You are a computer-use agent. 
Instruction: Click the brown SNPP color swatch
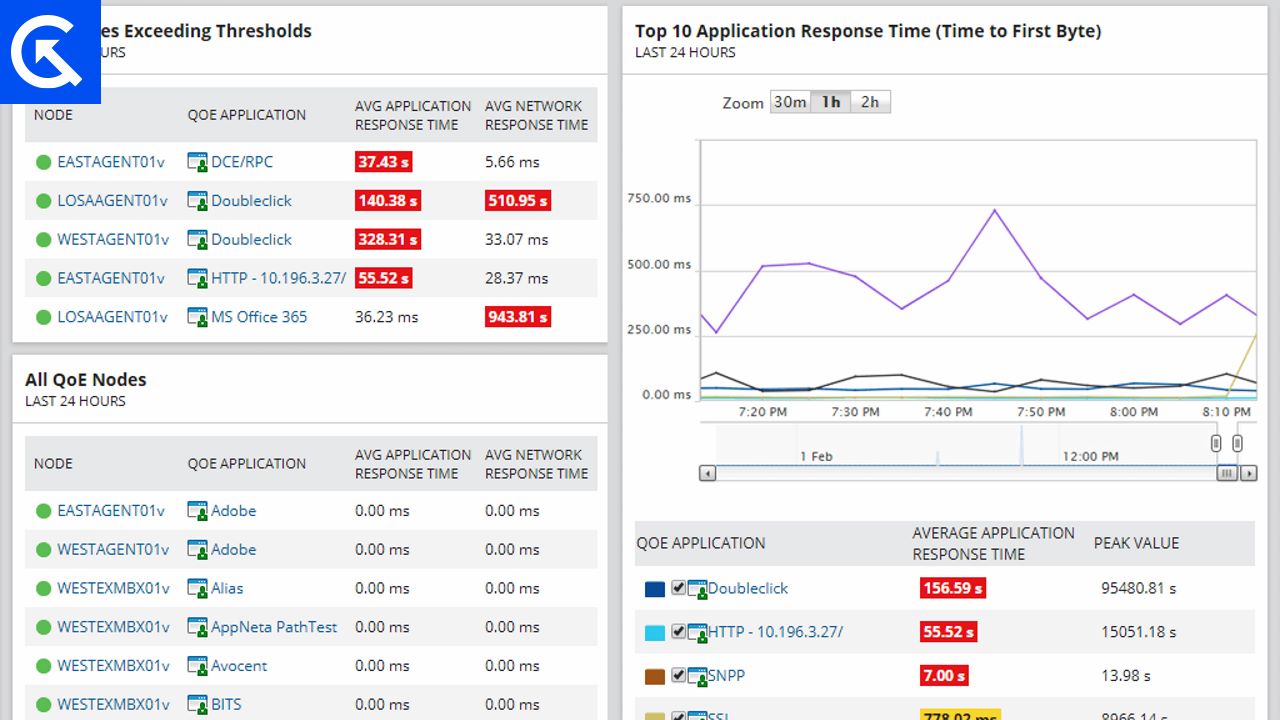655,677
